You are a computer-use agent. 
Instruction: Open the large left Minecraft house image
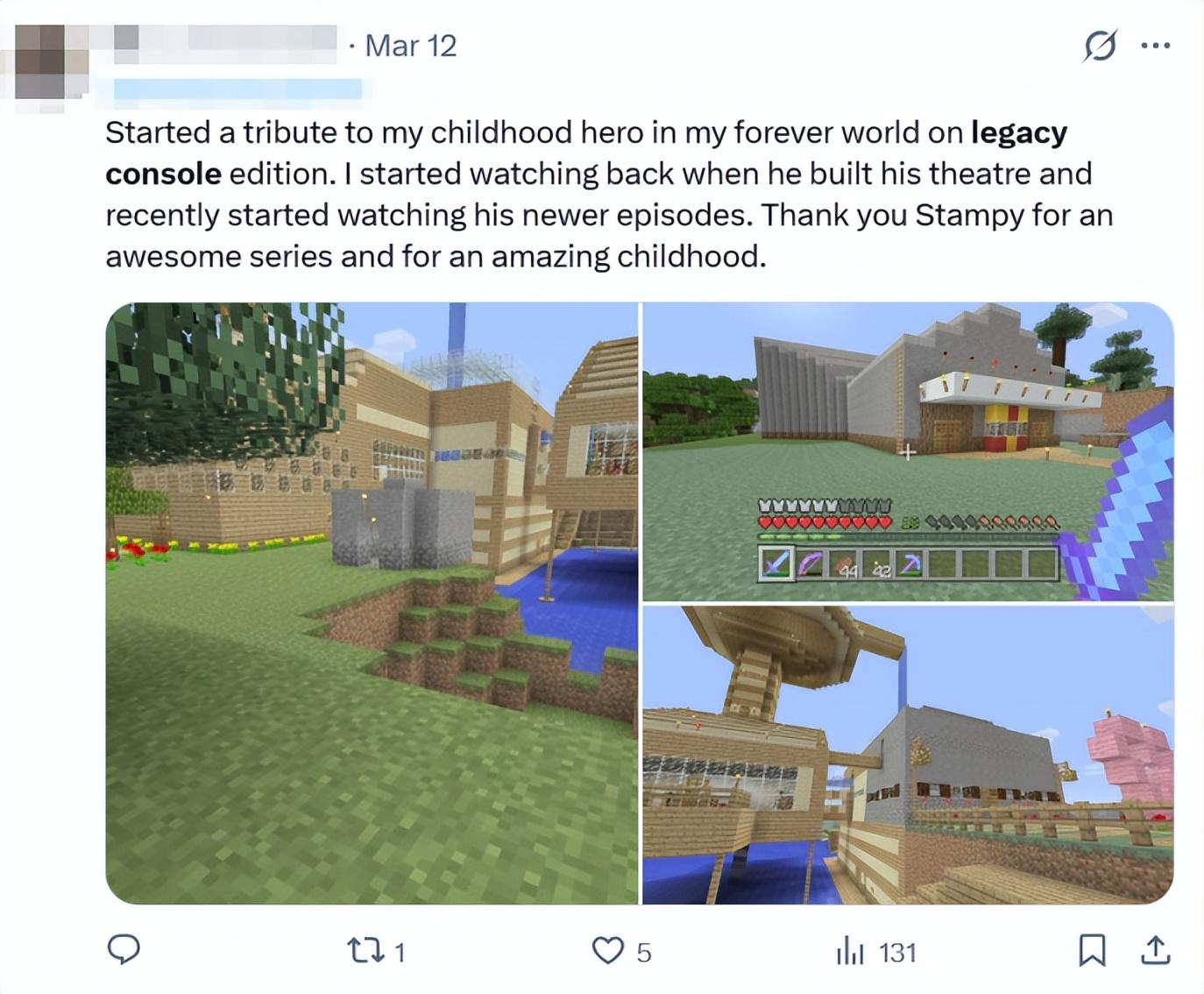[x=372, y=603]
